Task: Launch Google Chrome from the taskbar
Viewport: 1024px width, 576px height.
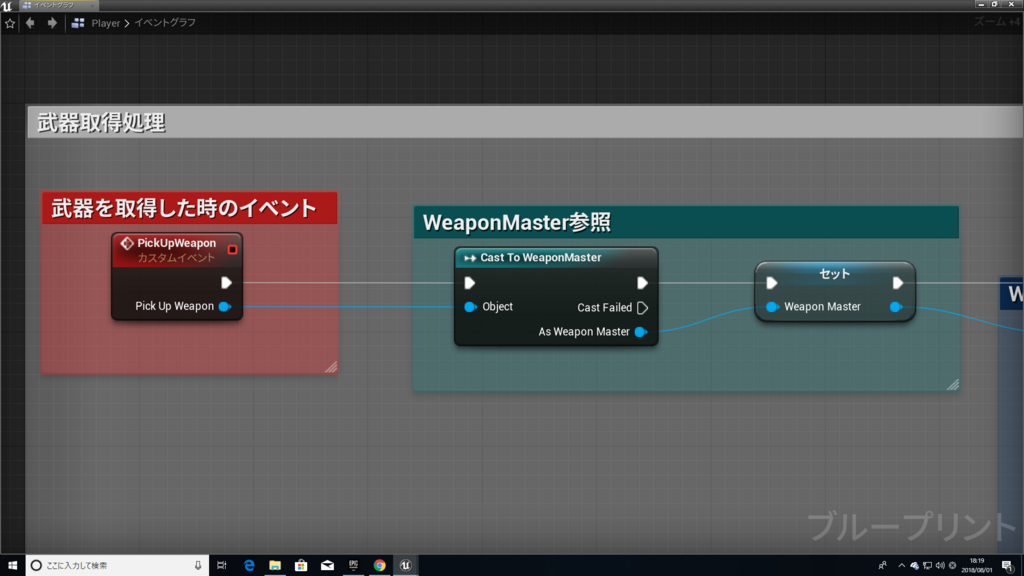Action: point(379,564)
